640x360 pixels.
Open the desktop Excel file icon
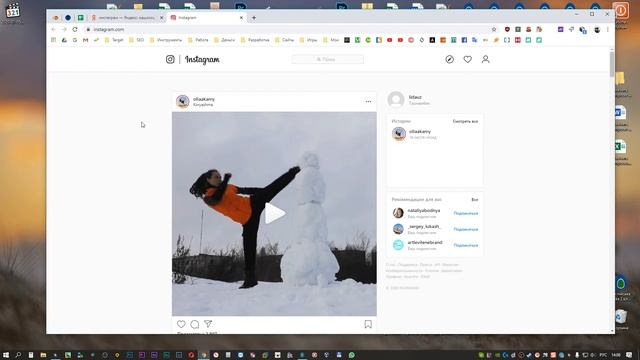click(620, 147)
